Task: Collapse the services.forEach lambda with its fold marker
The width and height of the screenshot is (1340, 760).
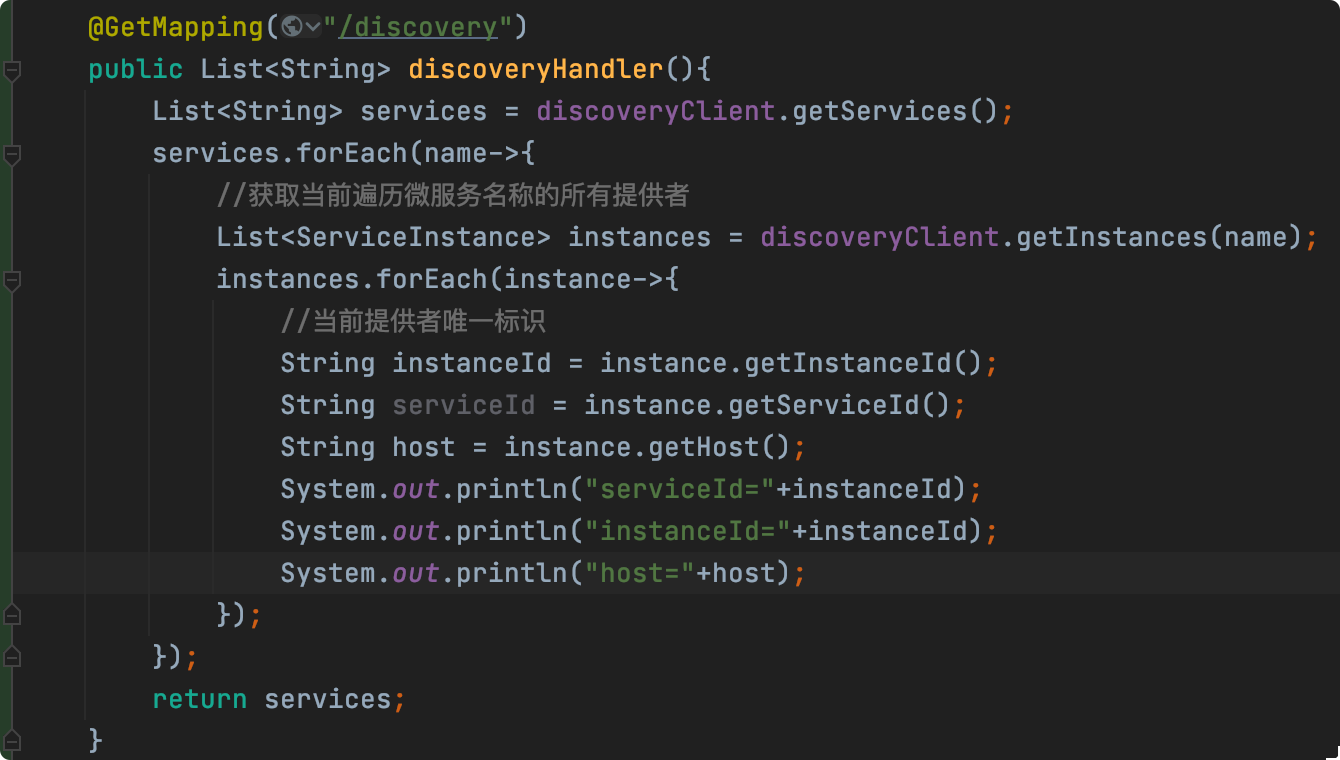Action: click(x=11, y=155)
